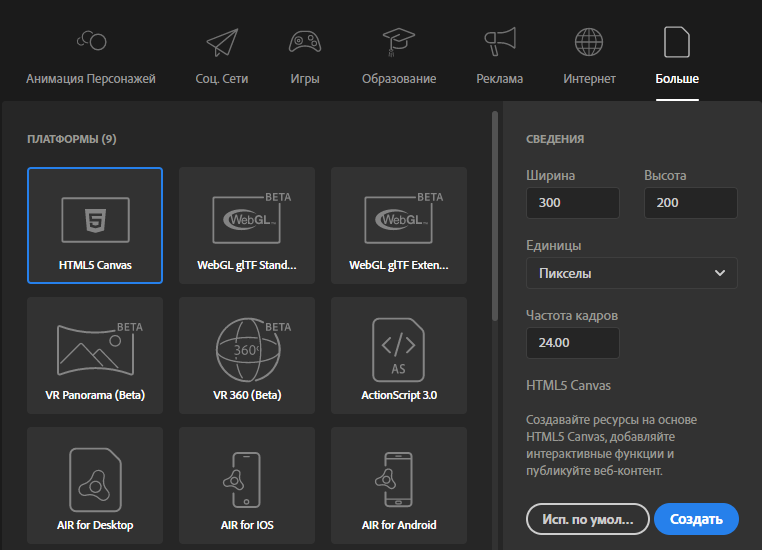Click the Больше tab label
Image resolution: width=762 pixels, height=550 pixels.
pos(677,79)
